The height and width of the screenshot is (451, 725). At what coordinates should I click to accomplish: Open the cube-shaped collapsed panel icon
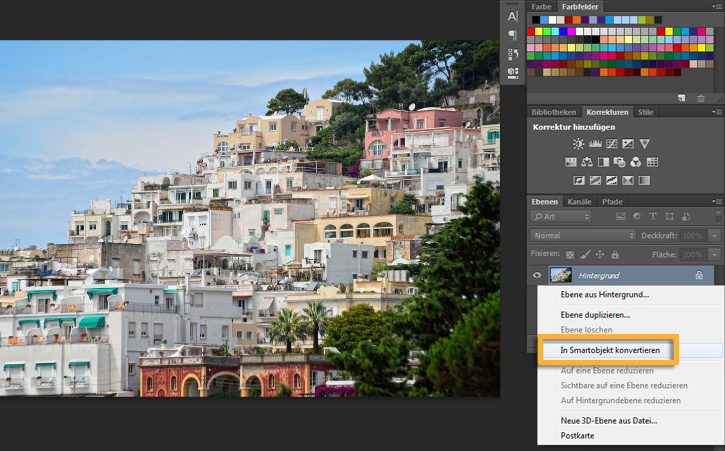[x=513, y=73]
